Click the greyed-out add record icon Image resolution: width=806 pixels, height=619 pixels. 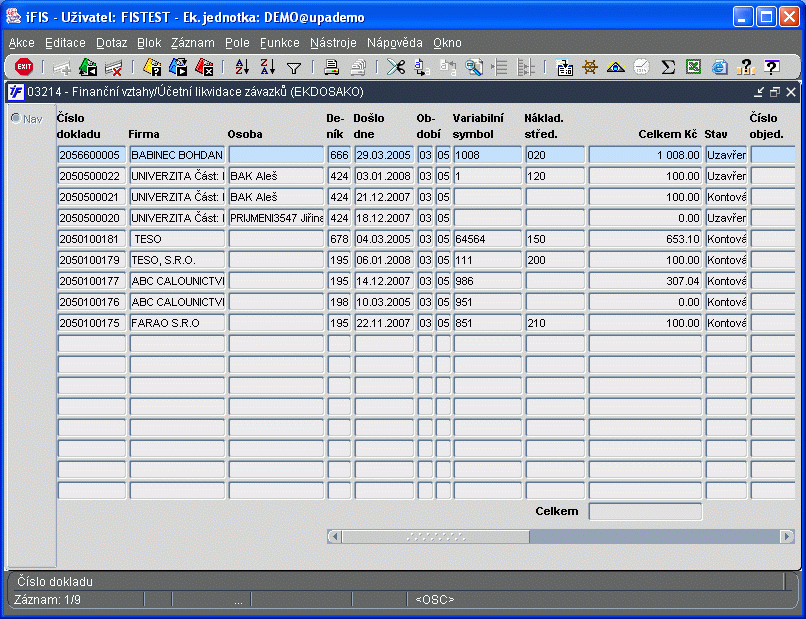pos(62,67)
